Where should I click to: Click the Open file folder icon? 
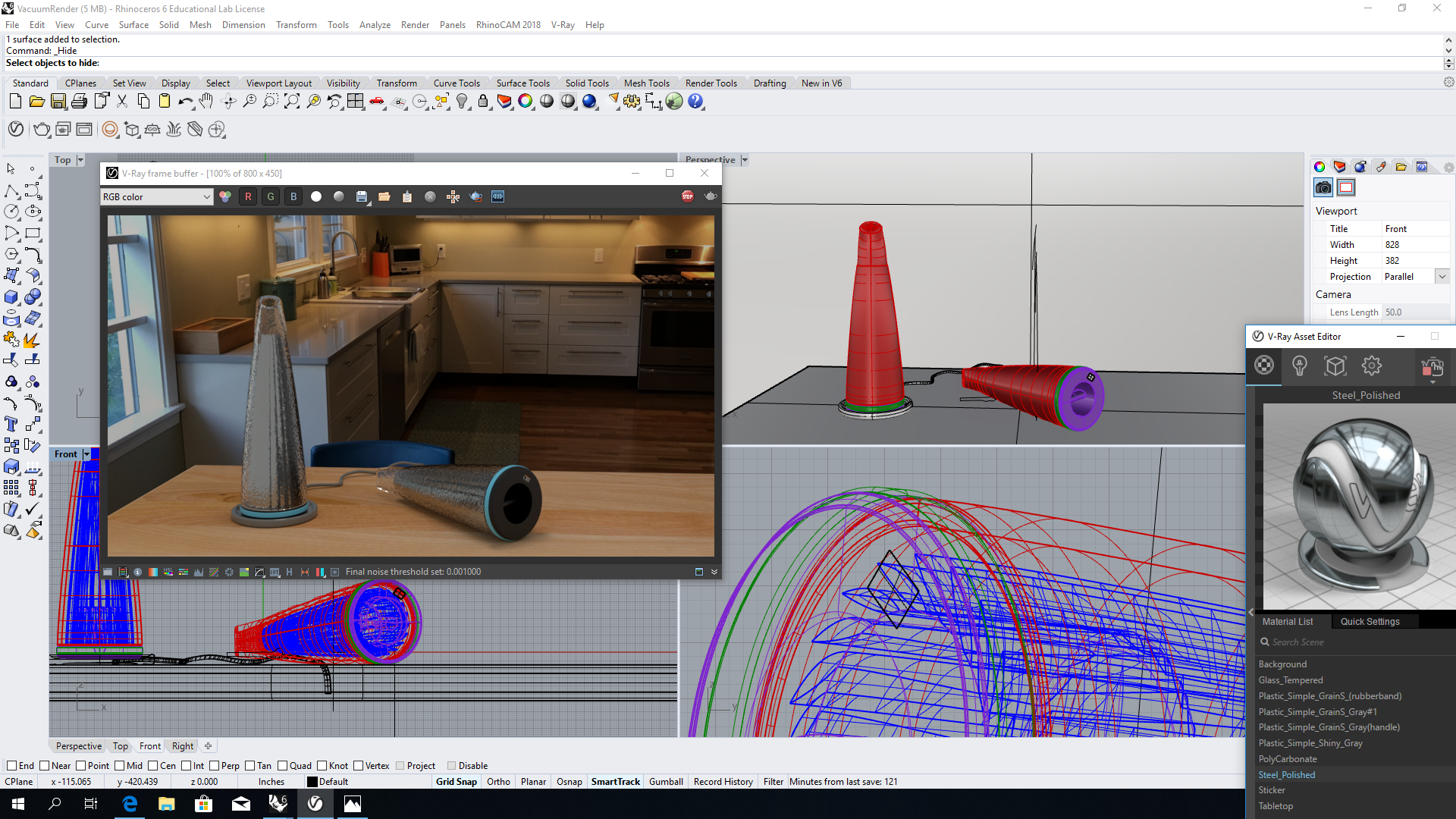(36, 102)
